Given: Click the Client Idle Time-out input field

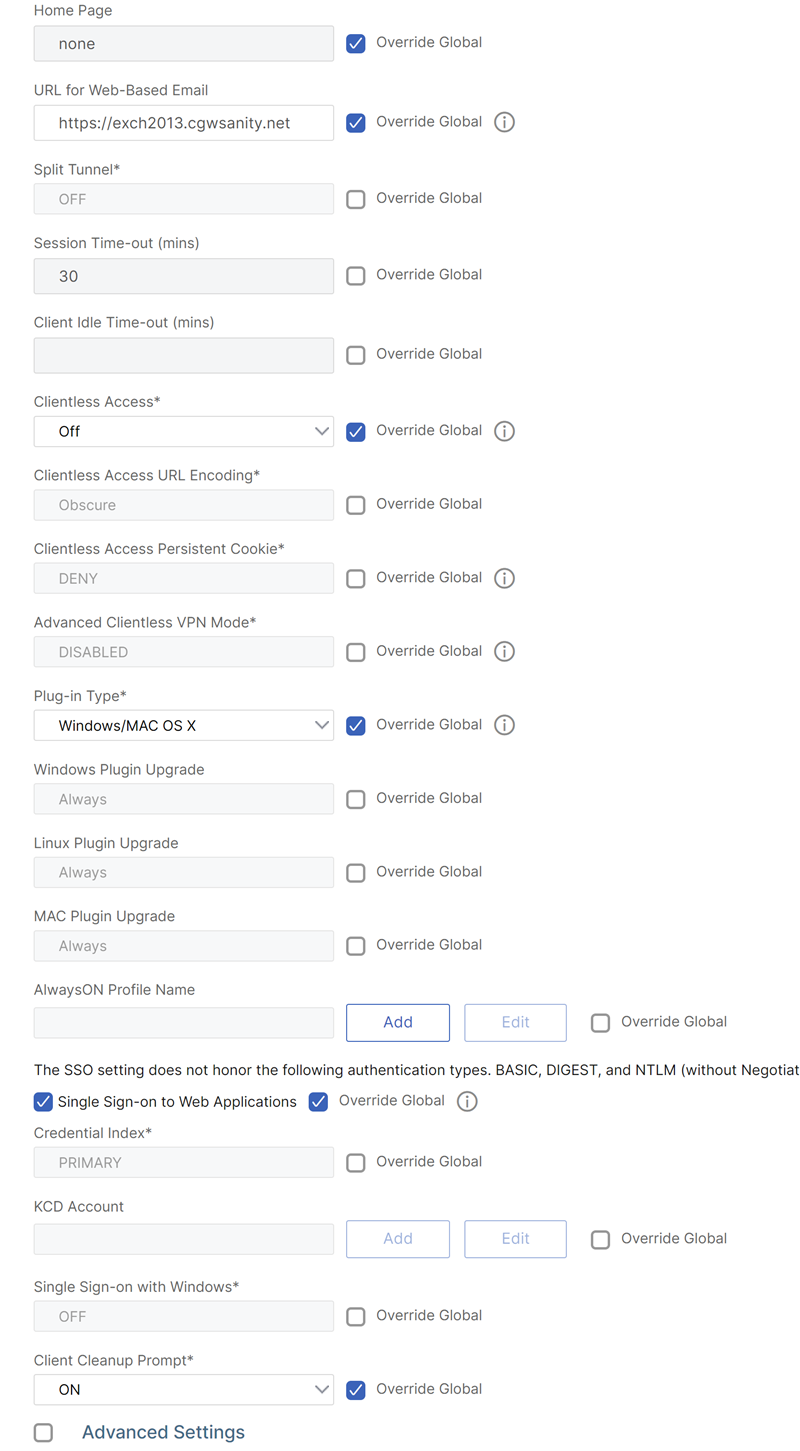Looking at the screenshot, I should [x=184, y=355].
